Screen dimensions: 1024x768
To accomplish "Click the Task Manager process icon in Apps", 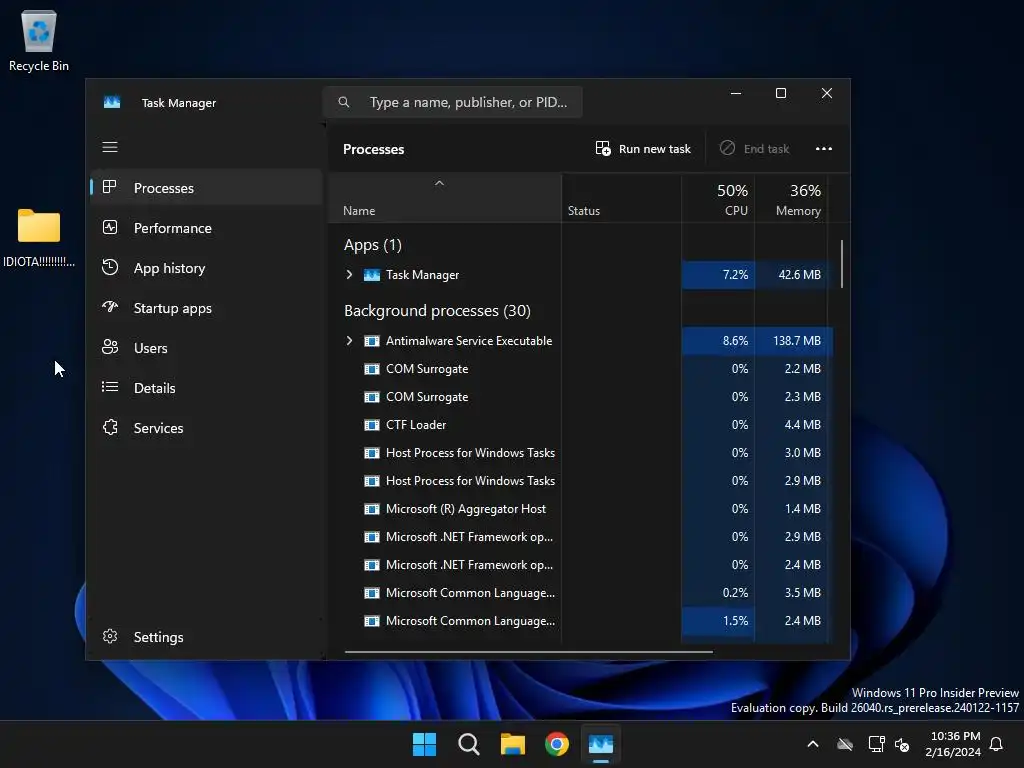I will pyautogui.click(x=372, y=275).
